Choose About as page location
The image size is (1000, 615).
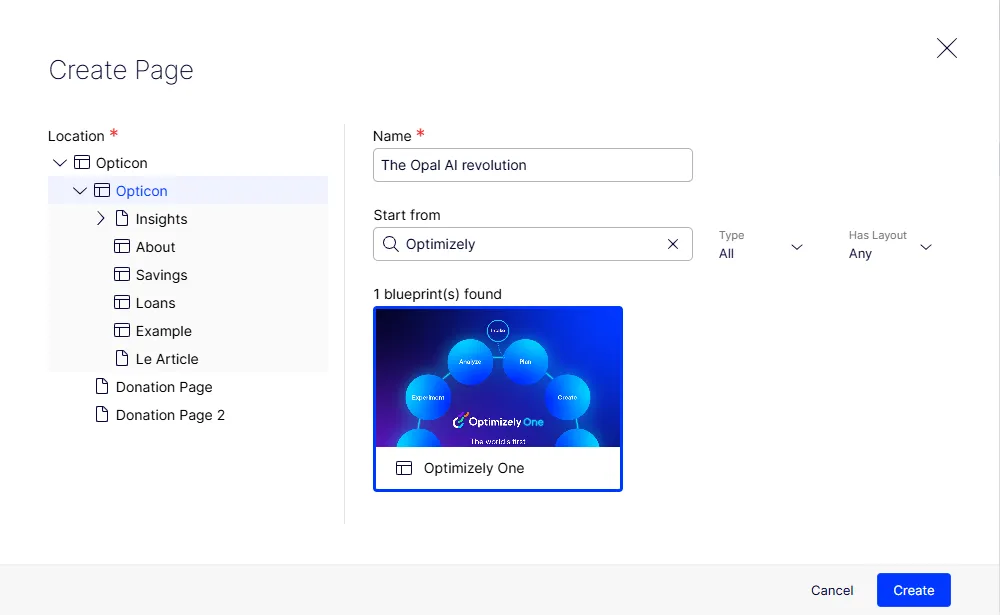point(156,248)
